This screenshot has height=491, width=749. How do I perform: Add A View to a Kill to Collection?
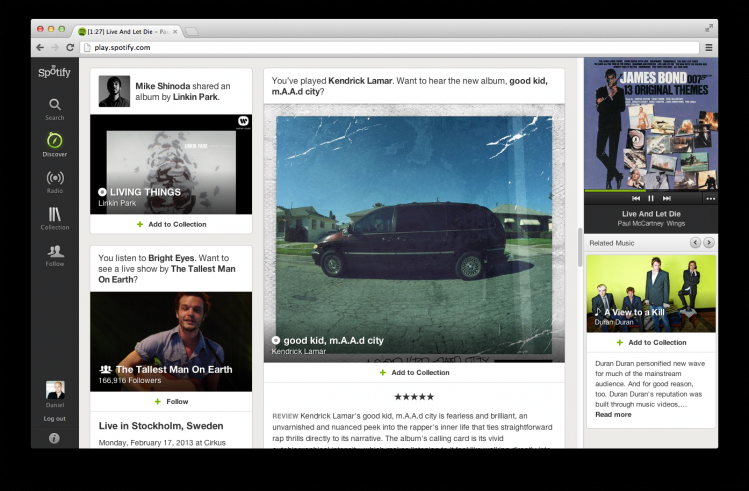tap(651, 342)
